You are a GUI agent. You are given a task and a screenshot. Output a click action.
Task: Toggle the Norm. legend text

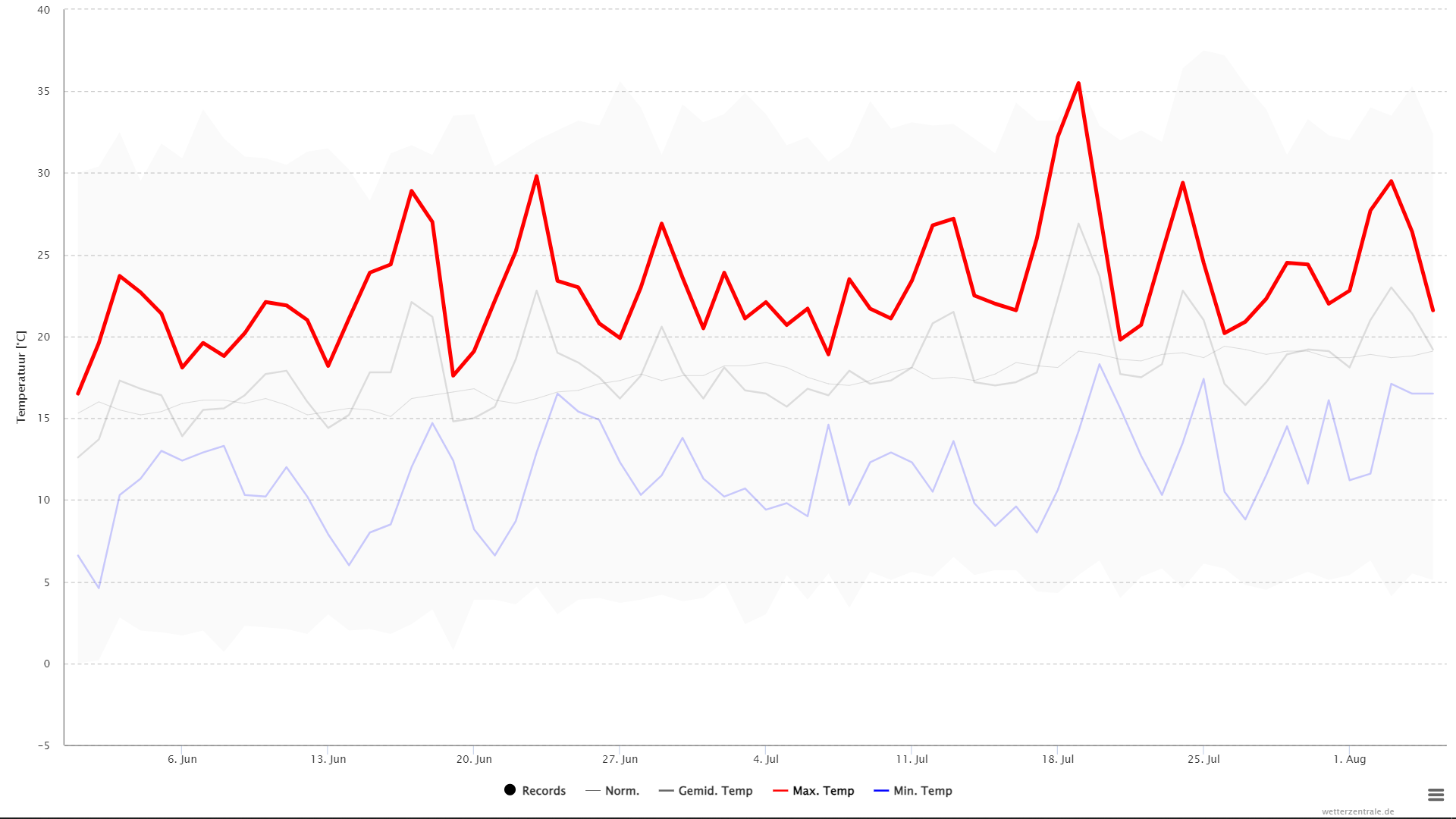622,791
